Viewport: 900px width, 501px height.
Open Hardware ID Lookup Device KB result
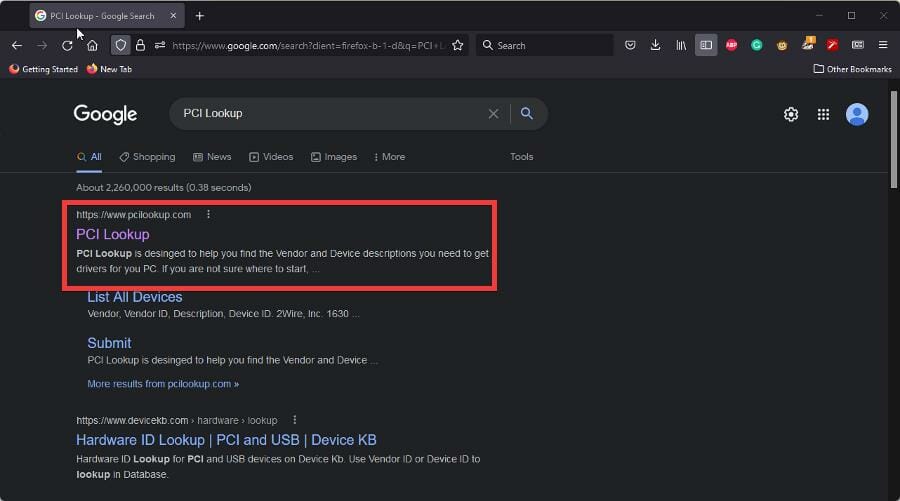point(226,440)
